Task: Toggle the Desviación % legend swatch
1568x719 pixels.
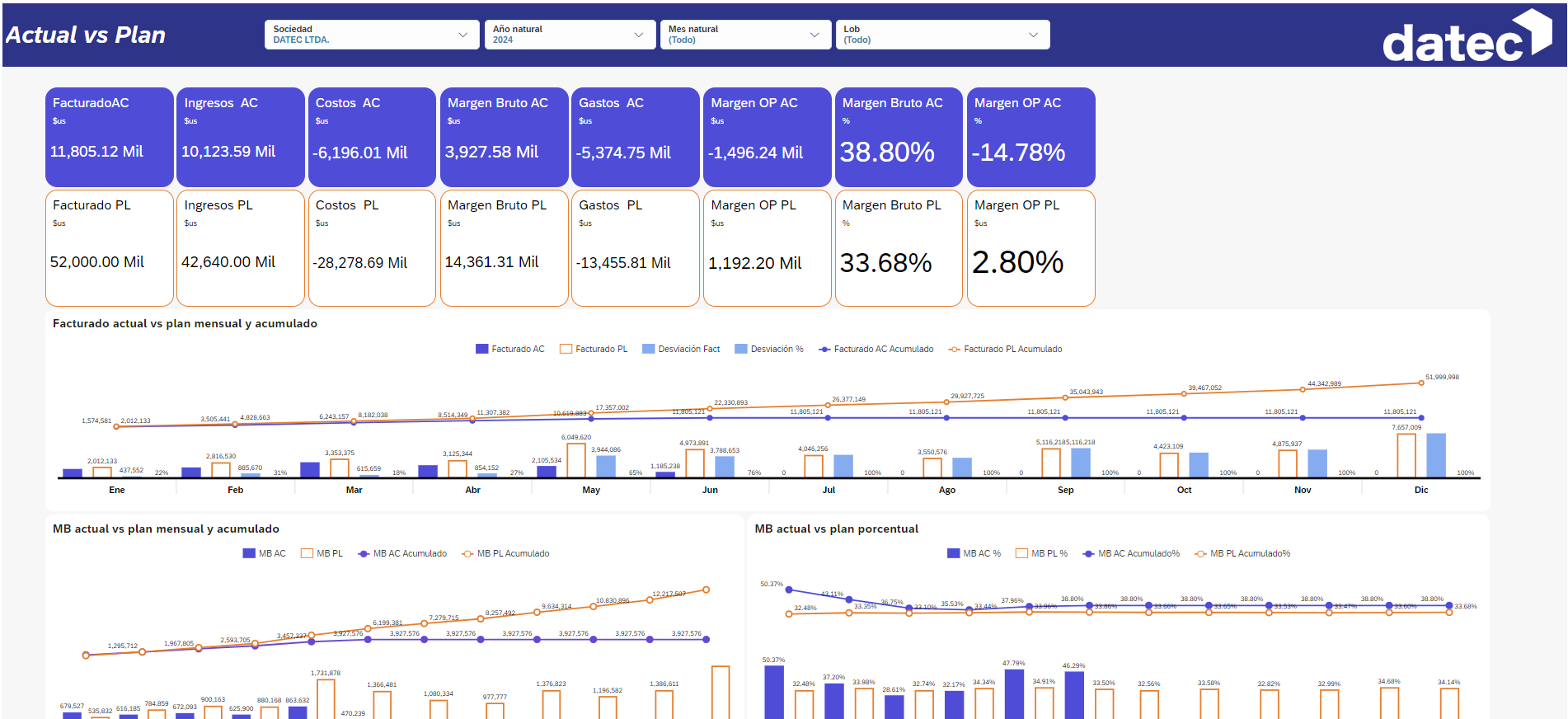Action: 740,349
